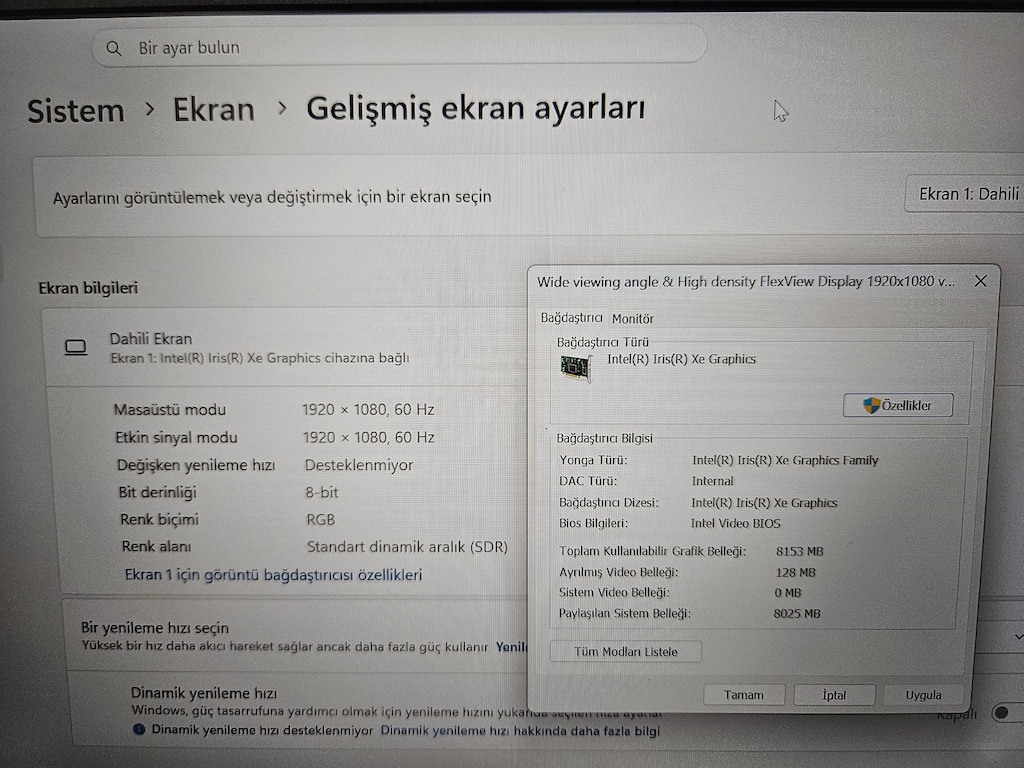1024x768 pixels.
Task: Click the 128 MB dedicated video memory
Action: click(795, 572)
